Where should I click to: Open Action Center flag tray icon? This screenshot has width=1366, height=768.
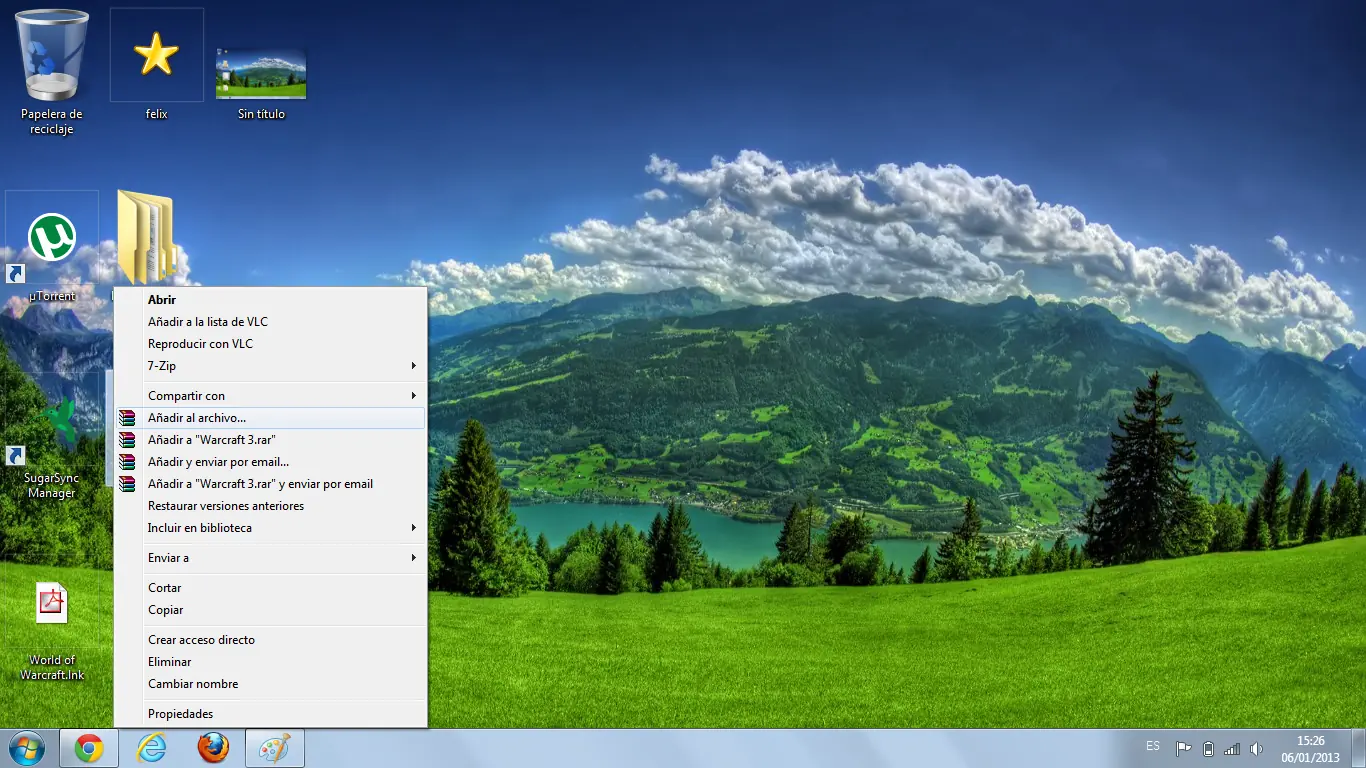[x=1183, y=749]
